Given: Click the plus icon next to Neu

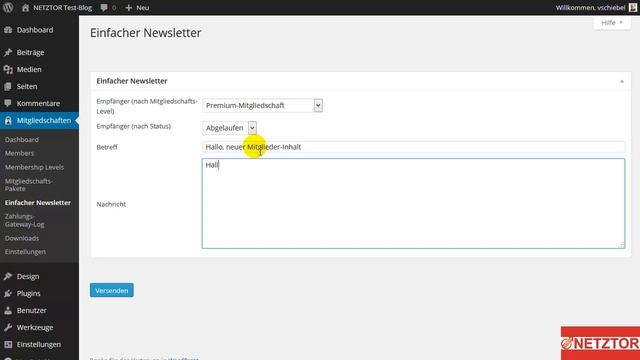Looking at the screenshot, I should click(x=128, y=7).
